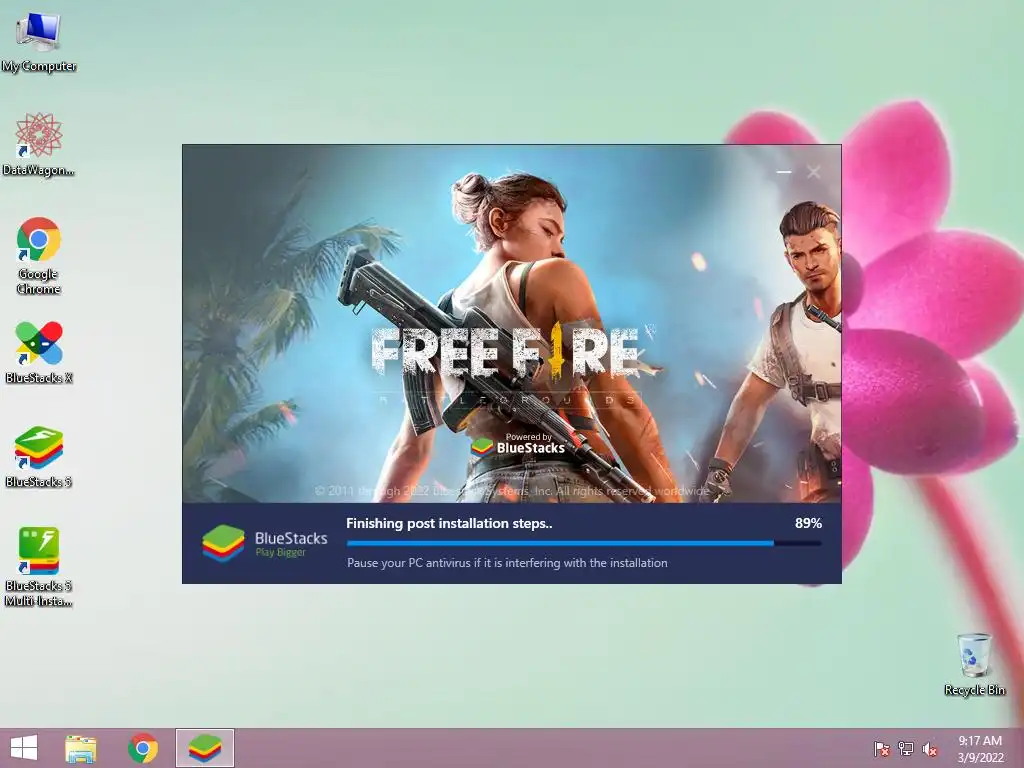Click the muted volume tray icon
Viewport: 1024px width, 768px height.
(x=930, y=748)
